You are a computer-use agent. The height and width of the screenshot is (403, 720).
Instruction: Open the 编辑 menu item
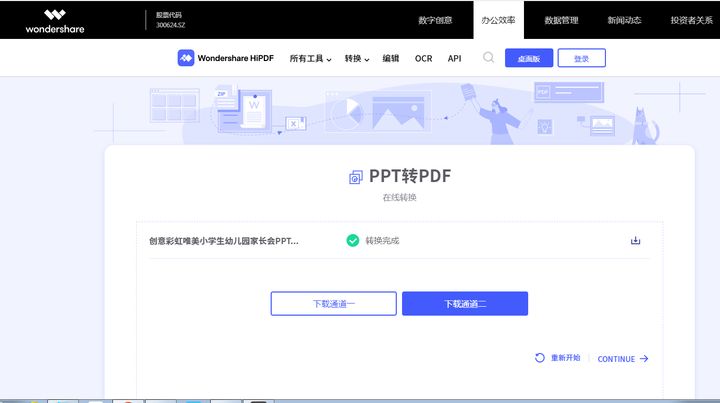tap(390, 59)
